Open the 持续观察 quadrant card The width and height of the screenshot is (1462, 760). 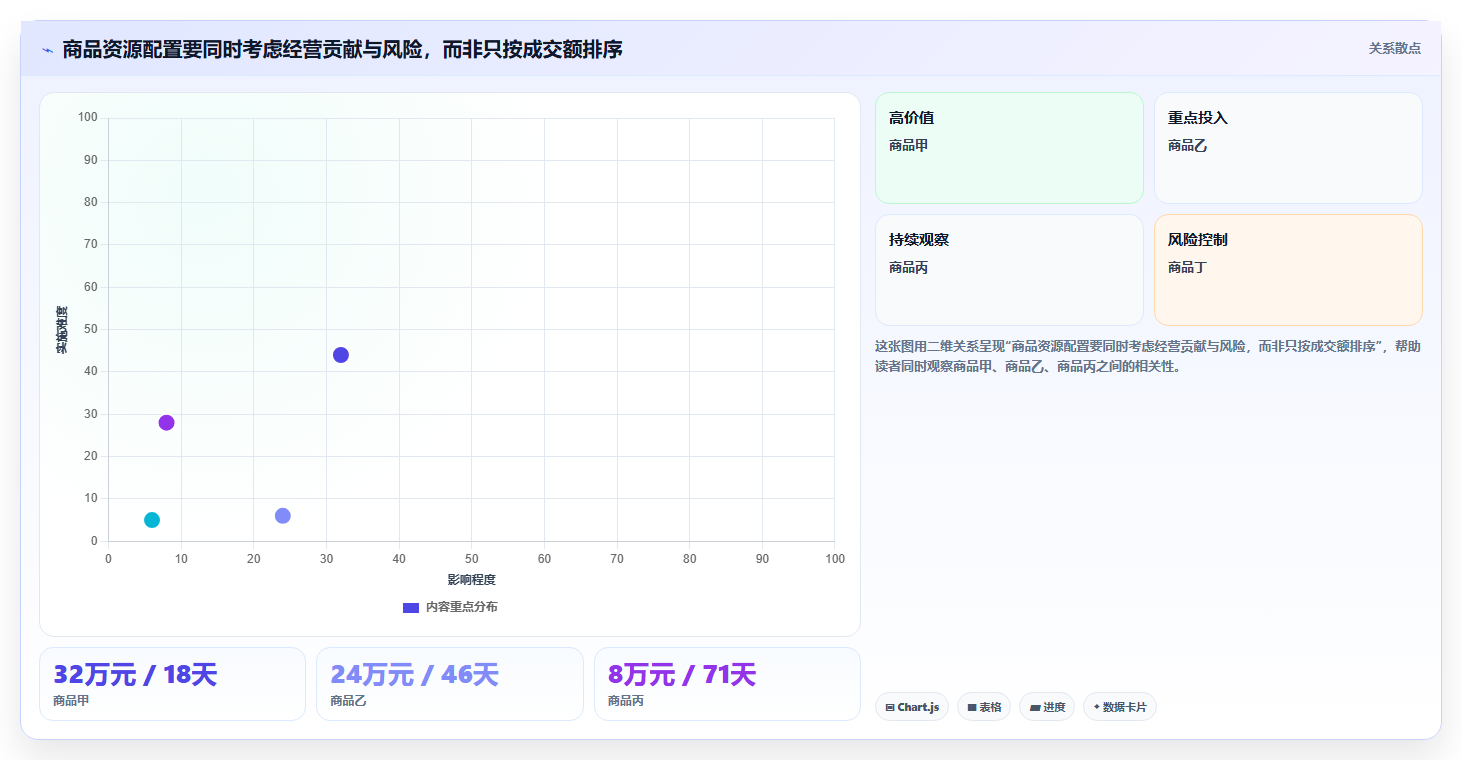[x=1009, y=270]
